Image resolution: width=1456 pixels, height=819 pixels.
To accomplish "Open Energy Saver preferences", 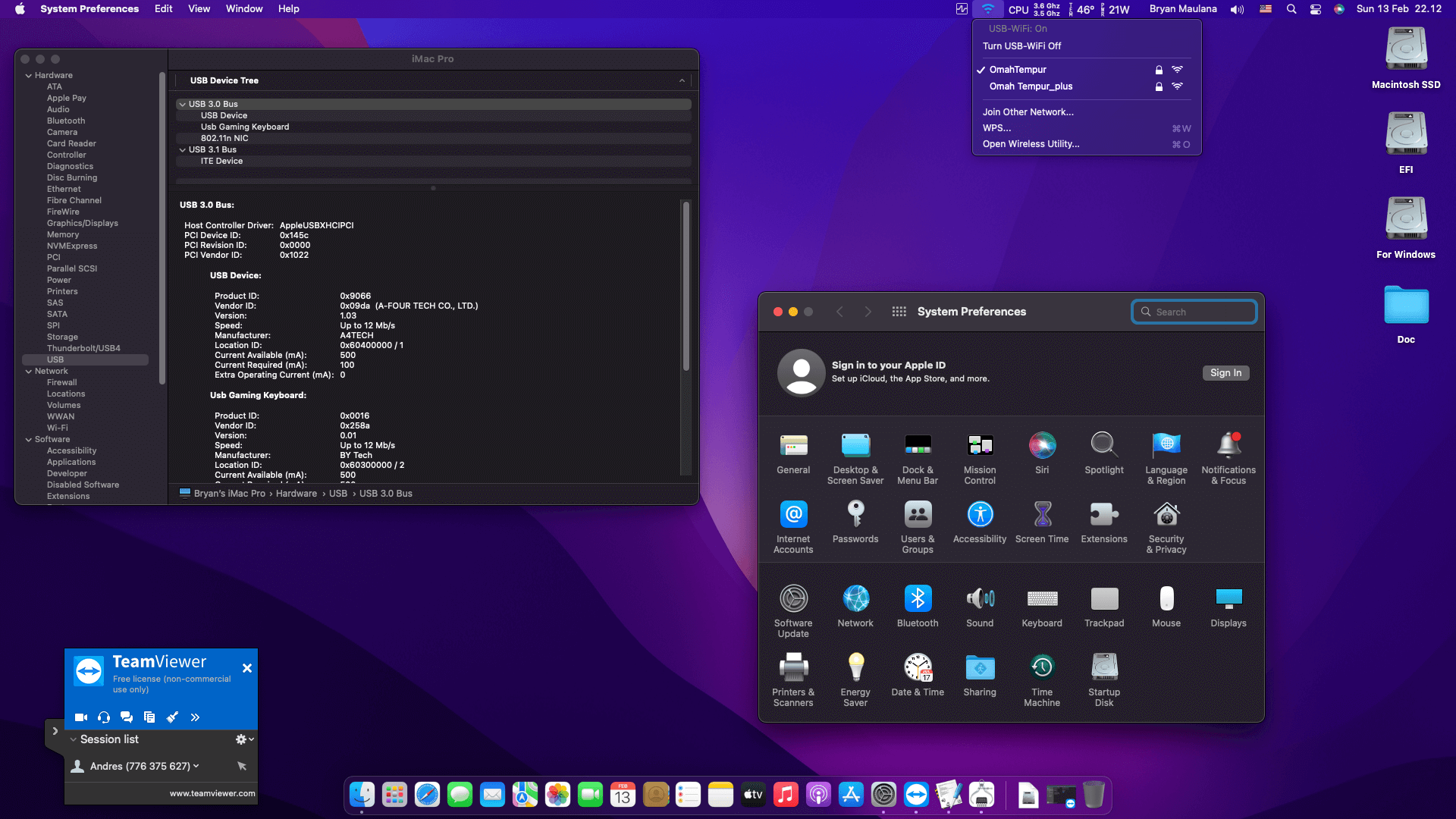I will (855, 680).
